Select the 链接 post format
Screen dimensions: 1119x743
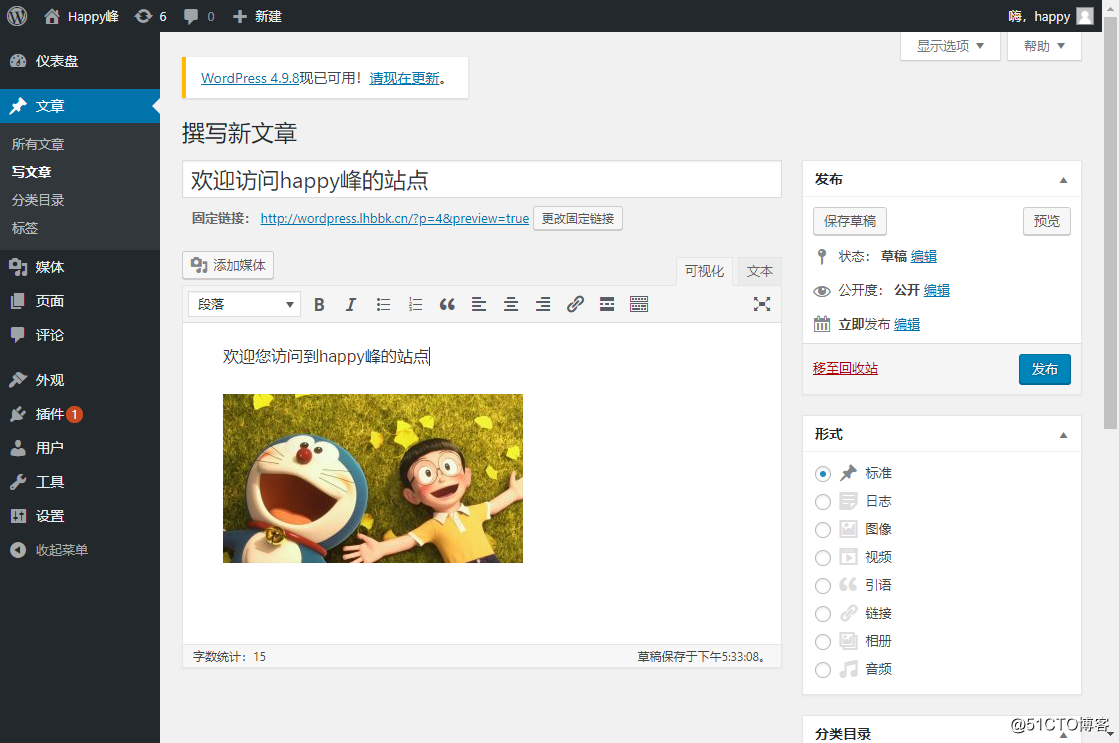pyautogui.click(x=823, y=614)
